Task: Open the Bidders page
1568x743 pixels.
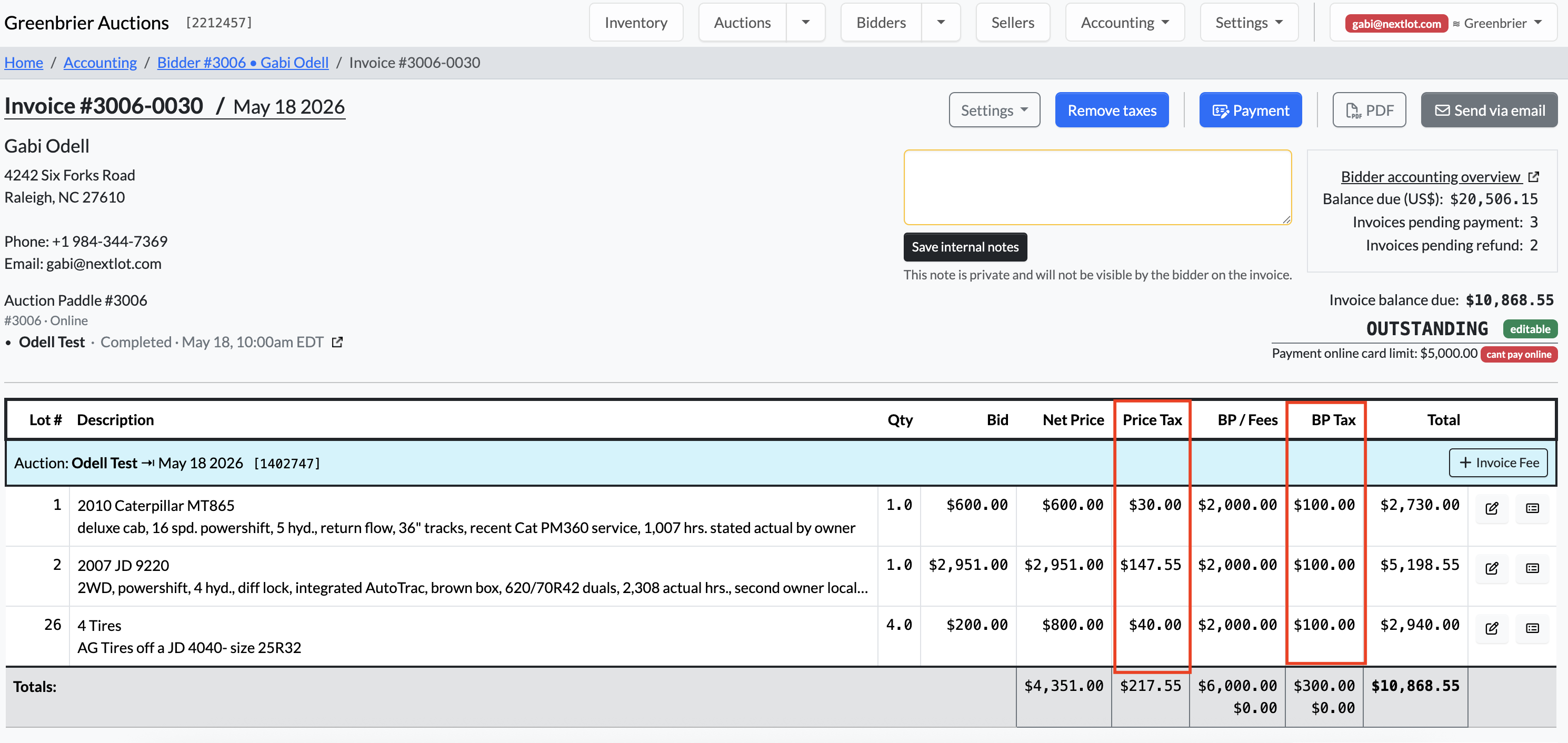Action: (x=881, y=23)
